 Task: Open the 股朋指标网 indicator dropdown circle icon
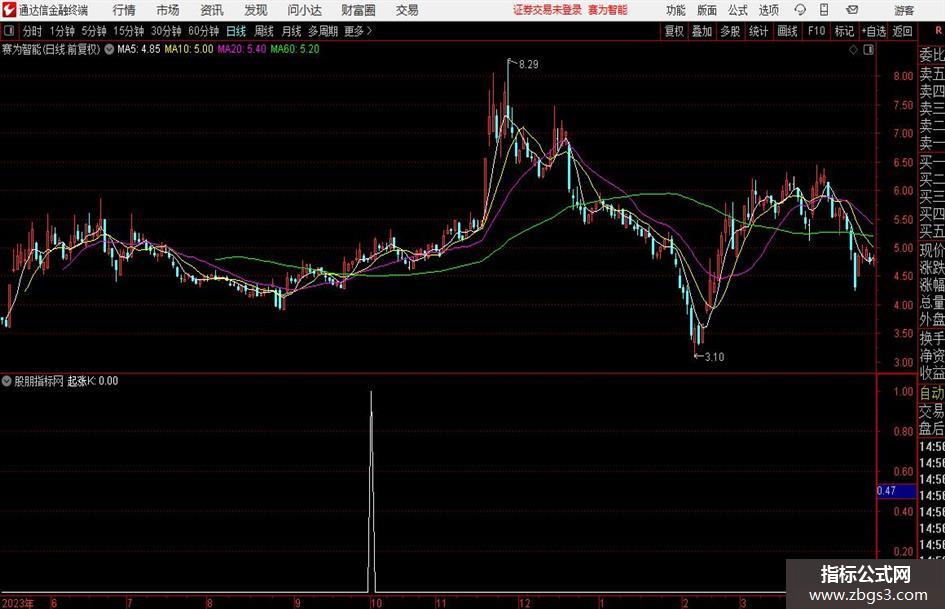click(7, 381)
